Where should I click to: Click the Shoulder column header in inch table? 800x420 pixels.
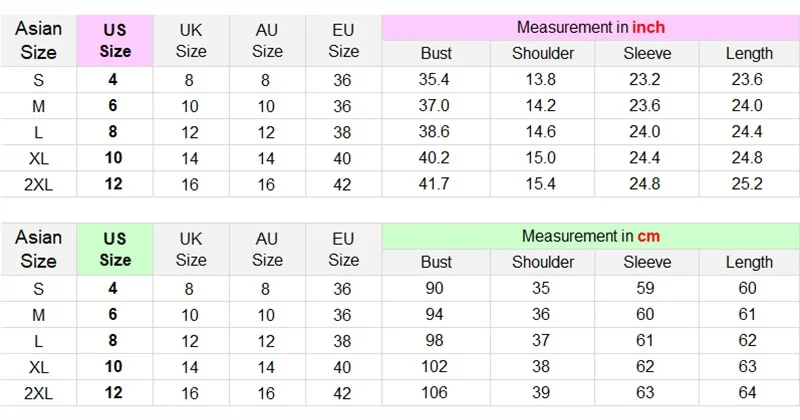tap(543, 54)
